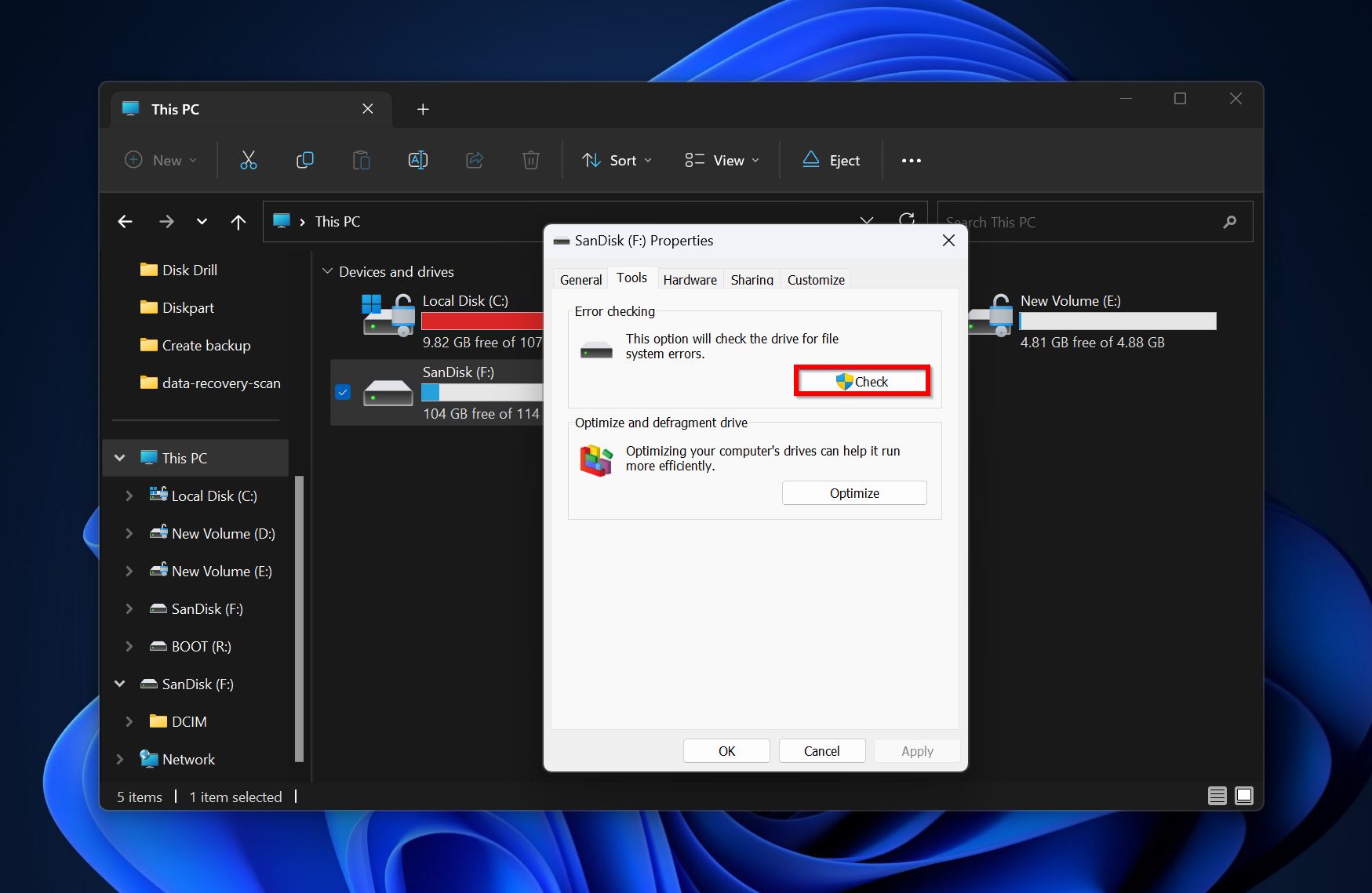Collapse the Devices and drives group
Viewport: 1372px width, 893px height.
(328, 271)
